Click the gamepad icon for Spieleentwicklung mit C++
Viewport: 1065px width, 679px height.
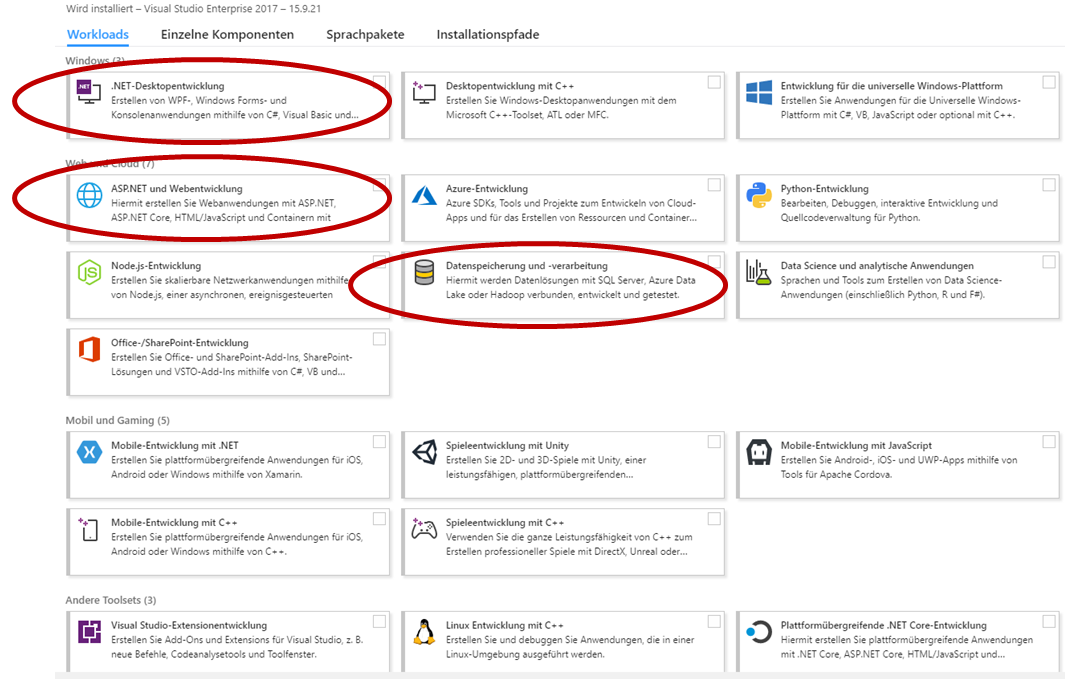[424, 528]
